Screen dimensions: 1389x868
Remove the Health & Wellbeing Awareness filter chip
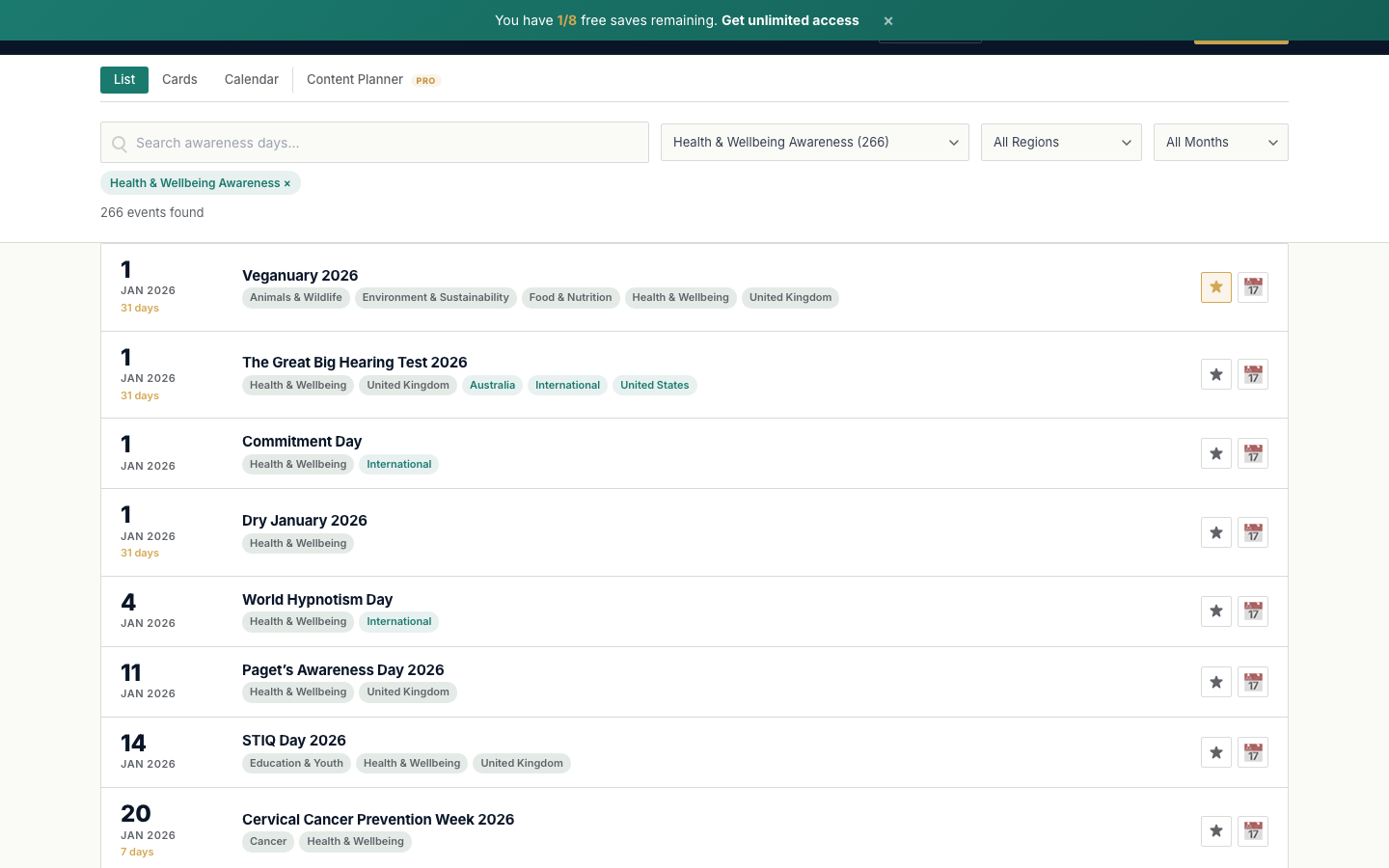(x=286, y=182)
